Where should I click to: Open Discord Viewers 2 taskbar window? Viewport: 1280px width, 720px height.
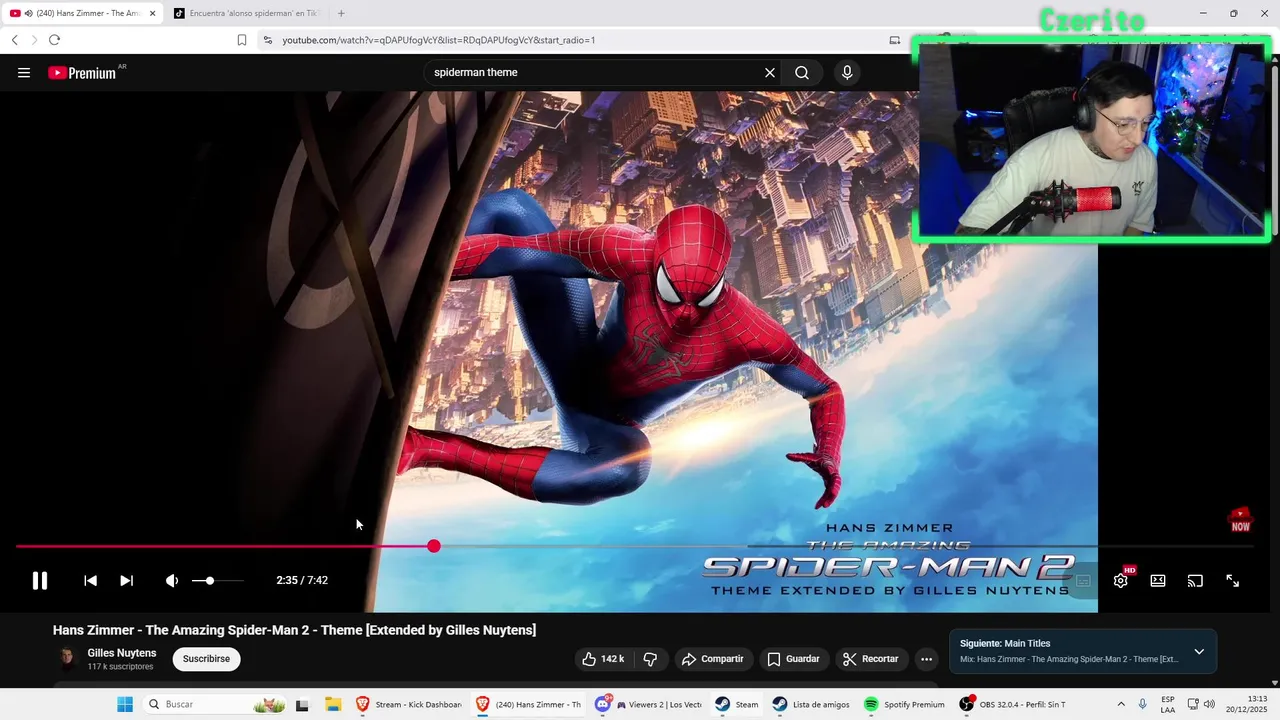(649, 704)
